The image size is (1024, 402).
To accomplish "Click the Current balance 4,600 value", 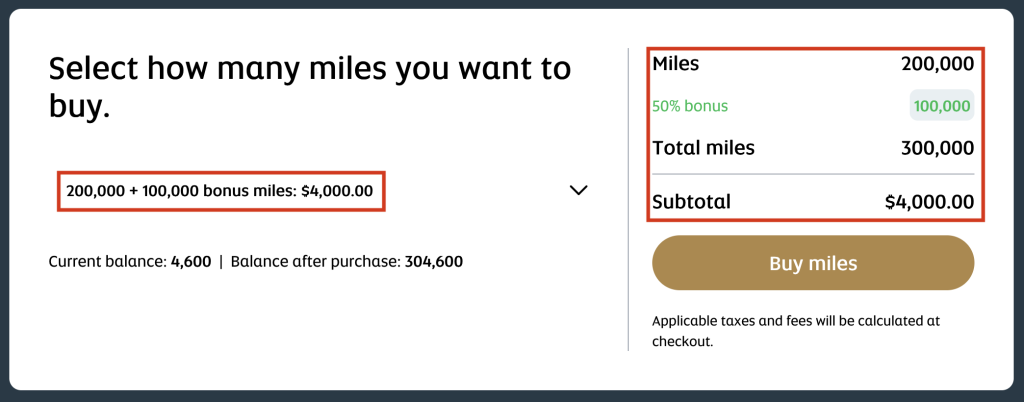I will pos(191,262).
